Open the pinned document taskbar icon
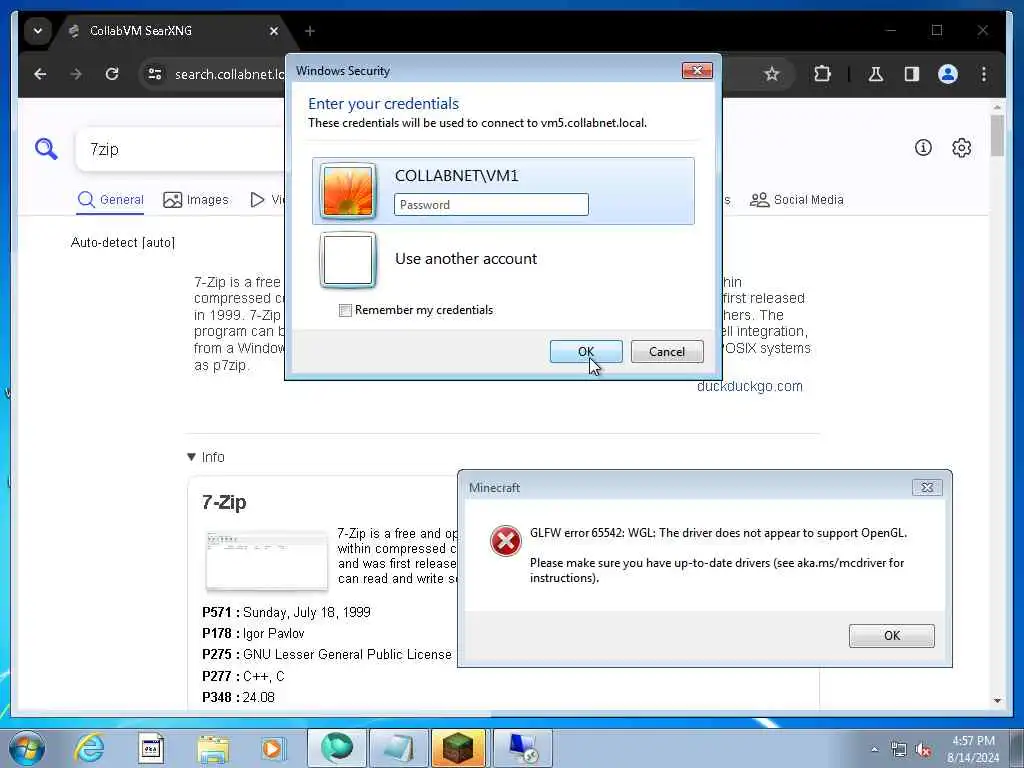This screenshot has height=768, width=1024. point(151,748)
